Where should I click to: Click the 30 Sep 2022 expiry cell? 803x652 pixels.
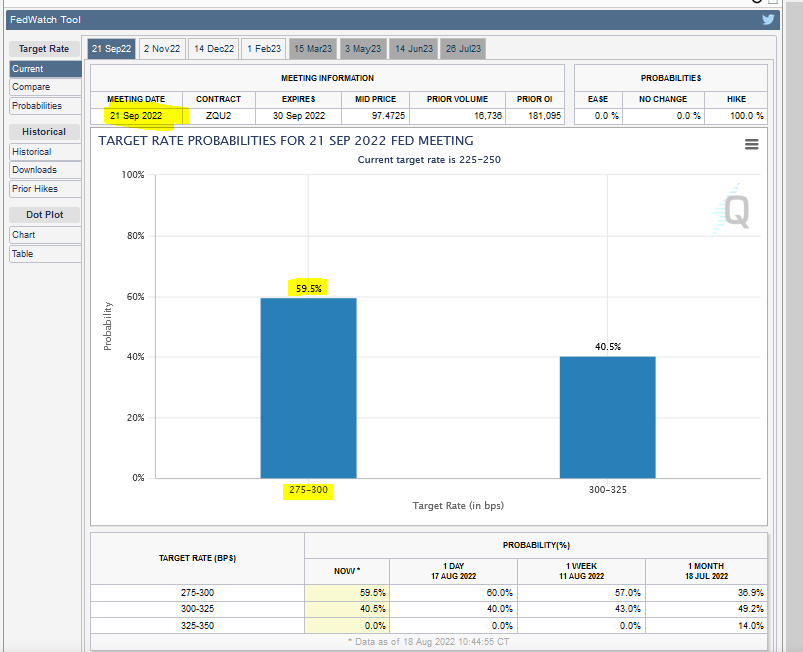[x=299, y=116]
